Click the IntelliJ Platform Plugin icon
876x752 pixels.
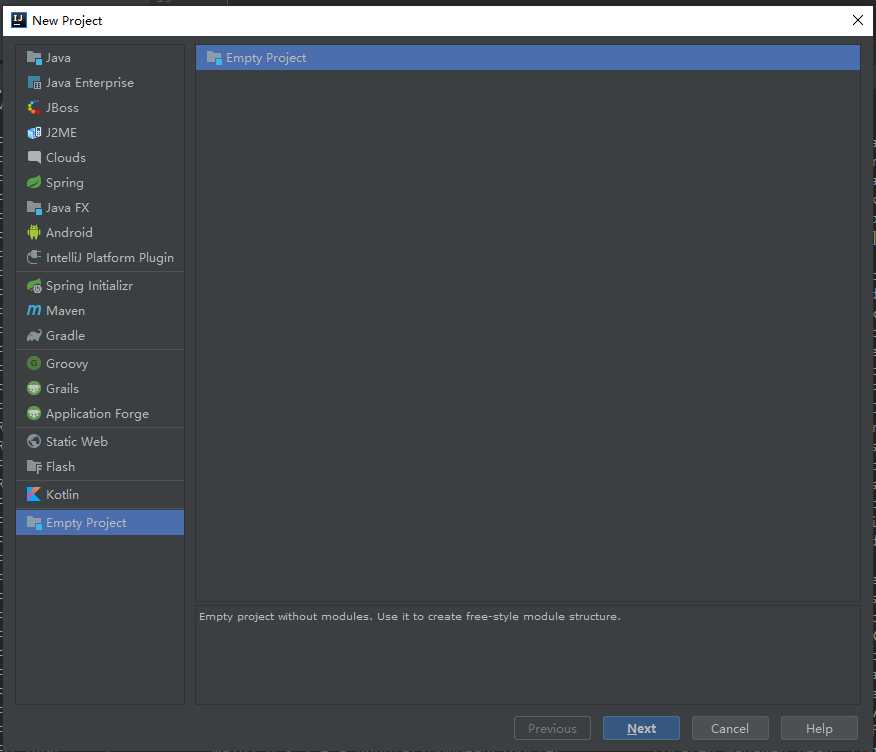pyautogui.click(x=34, y=257)
